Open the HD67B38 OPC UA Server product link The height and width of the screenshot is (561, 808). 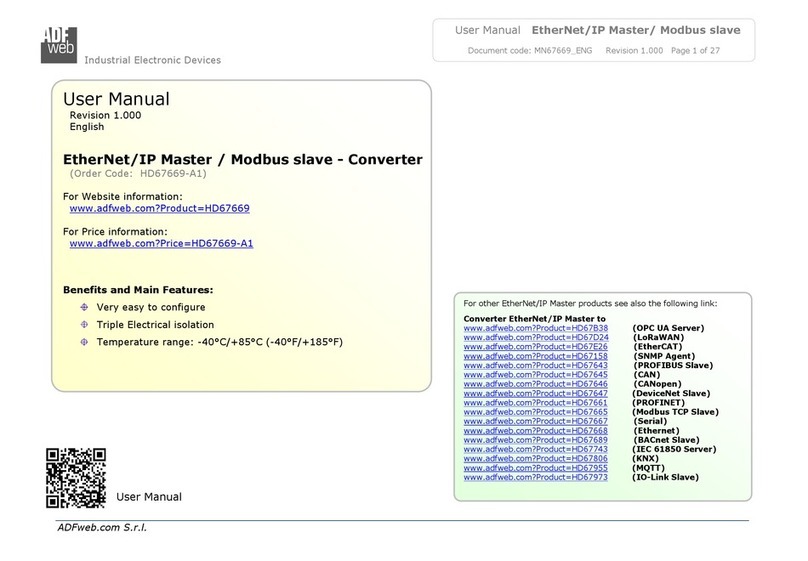tap(535, 328)
